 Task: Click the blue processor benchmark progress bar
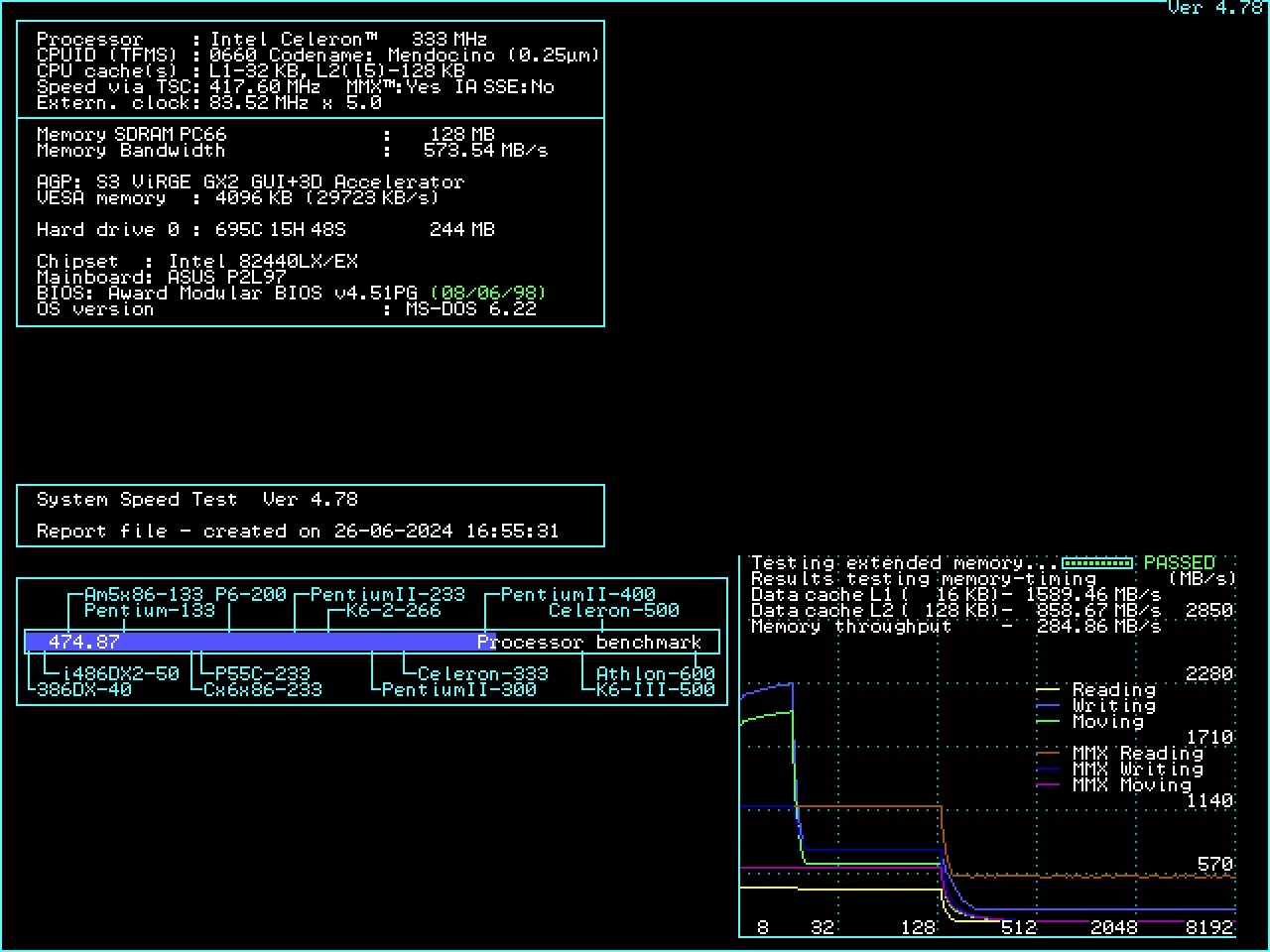click(x=260, y=643)
